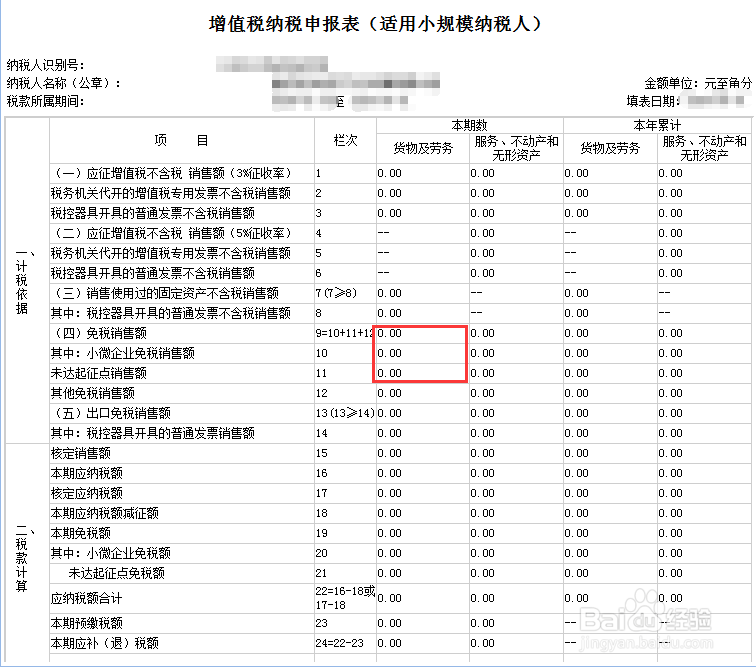Click the 栏次 column header
The height and width of the screenshot is (670, 756).
click(345, 140)
